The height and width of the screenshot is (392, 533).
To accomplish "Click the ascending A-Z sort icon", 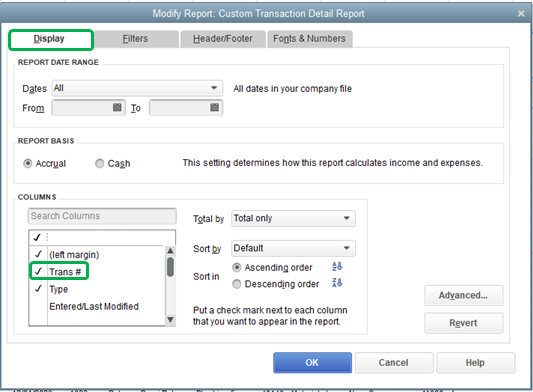I will pyautogui.click(x=337, y=267).
